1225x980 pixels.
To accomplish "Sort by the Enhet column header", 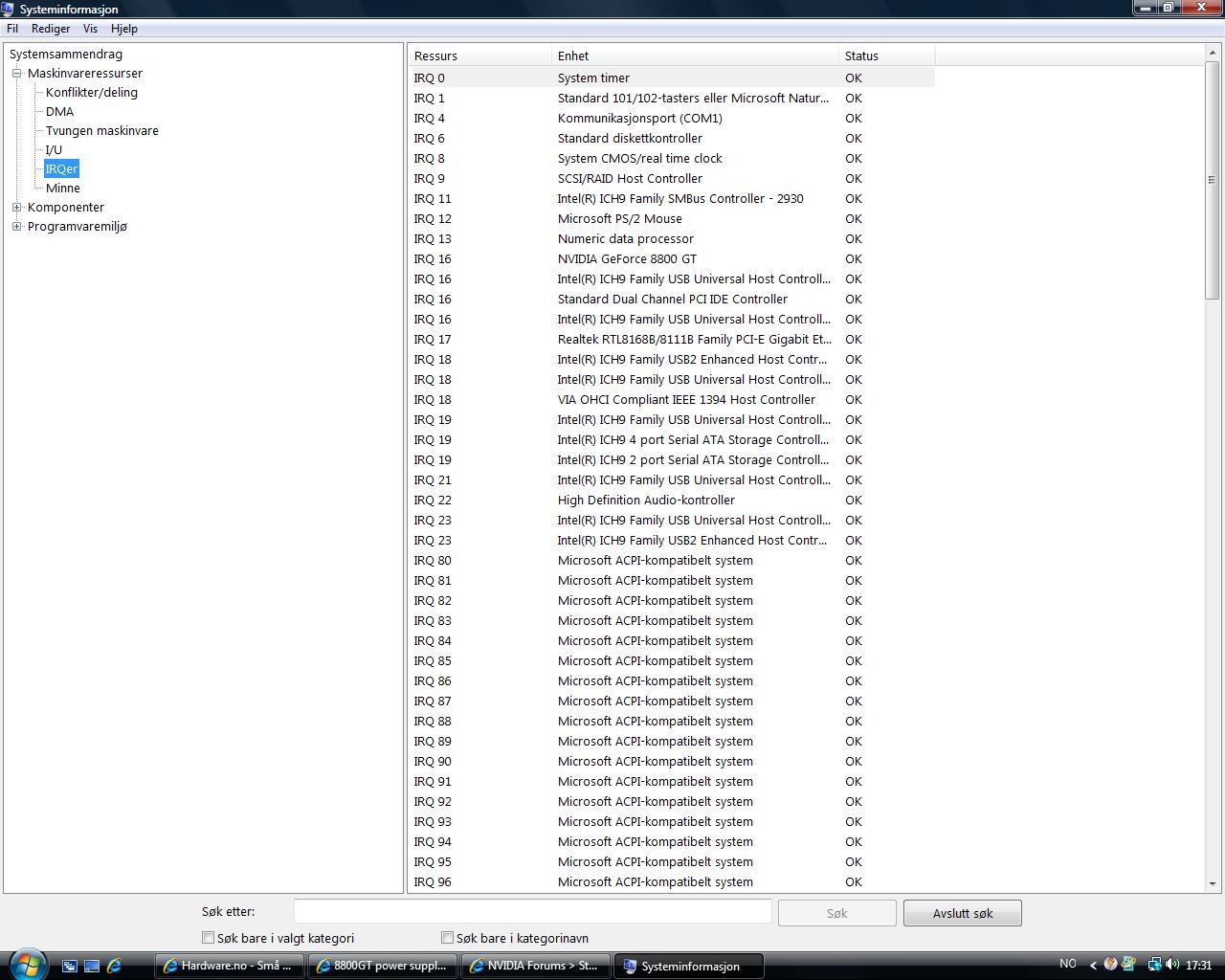I will (695, 56).
